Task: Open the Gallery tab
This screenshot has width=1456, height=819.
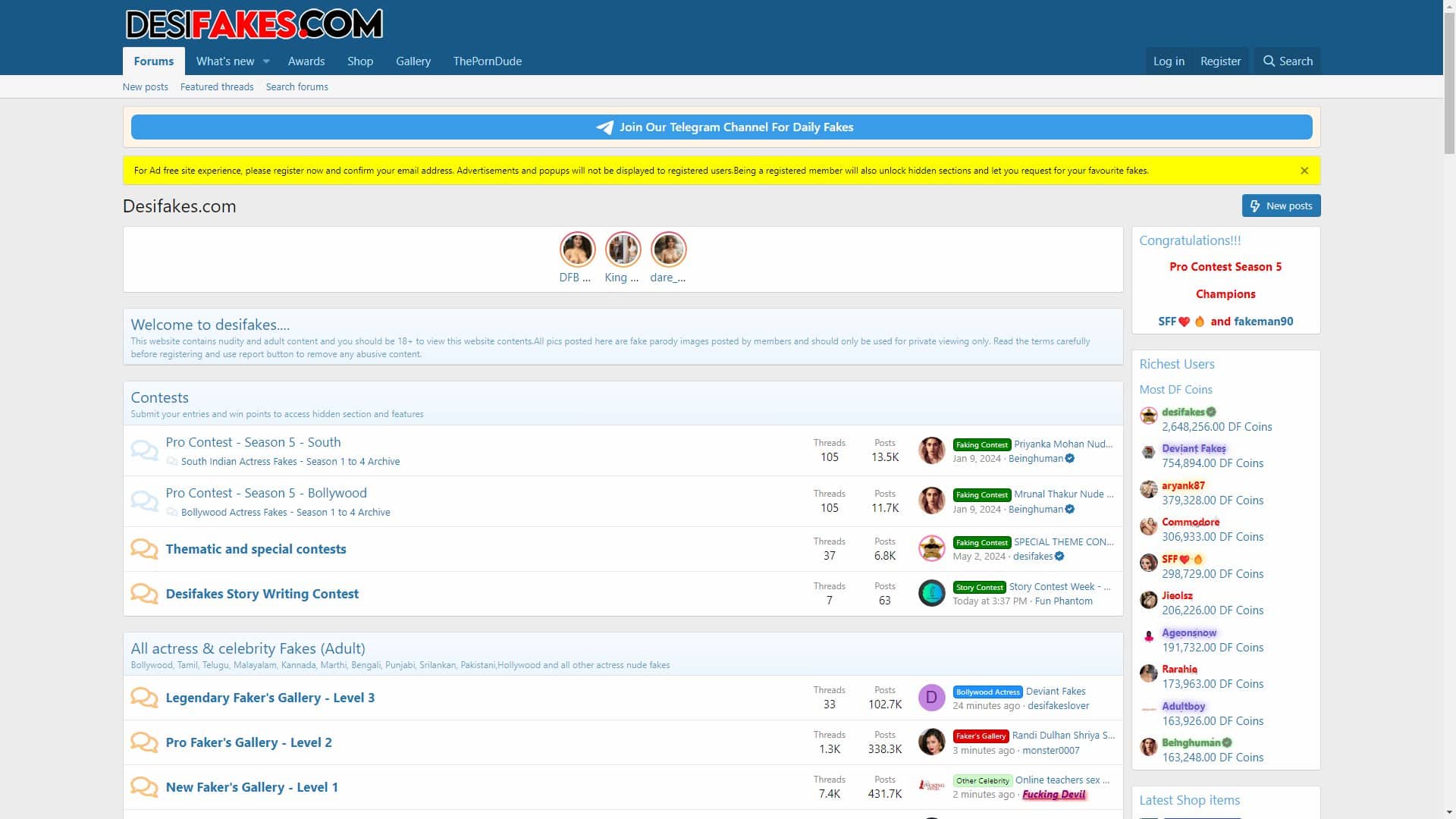Action: point(413,61)
